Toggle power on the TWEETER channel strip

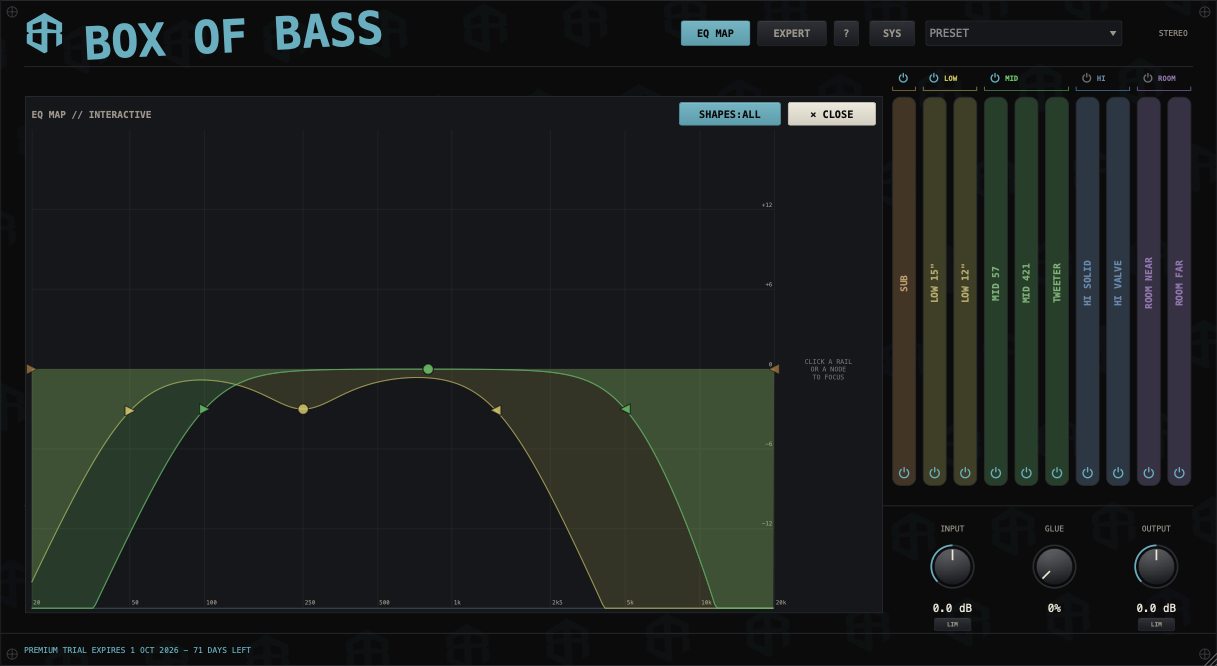point(1057,472)
